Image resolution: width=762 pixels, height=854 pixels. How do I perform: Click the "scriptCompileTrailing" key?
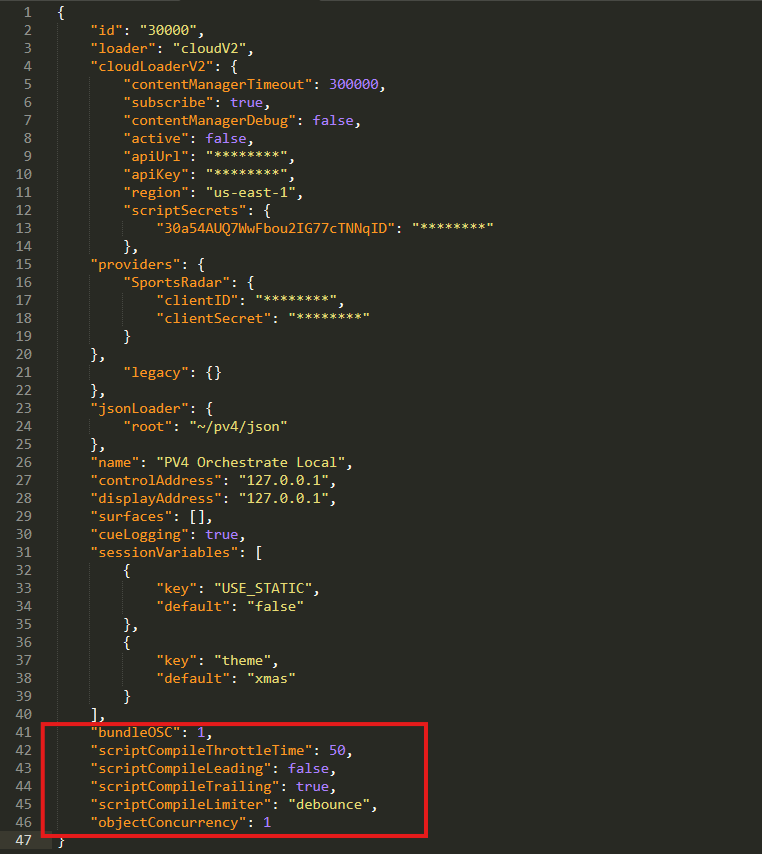tap(185, 786)
